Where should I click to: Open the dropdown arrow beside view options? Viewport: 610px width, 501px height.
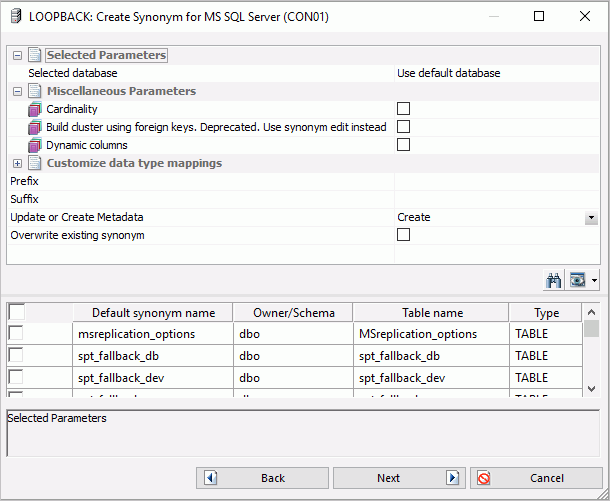pyautogui.click(x=594, y=280)
